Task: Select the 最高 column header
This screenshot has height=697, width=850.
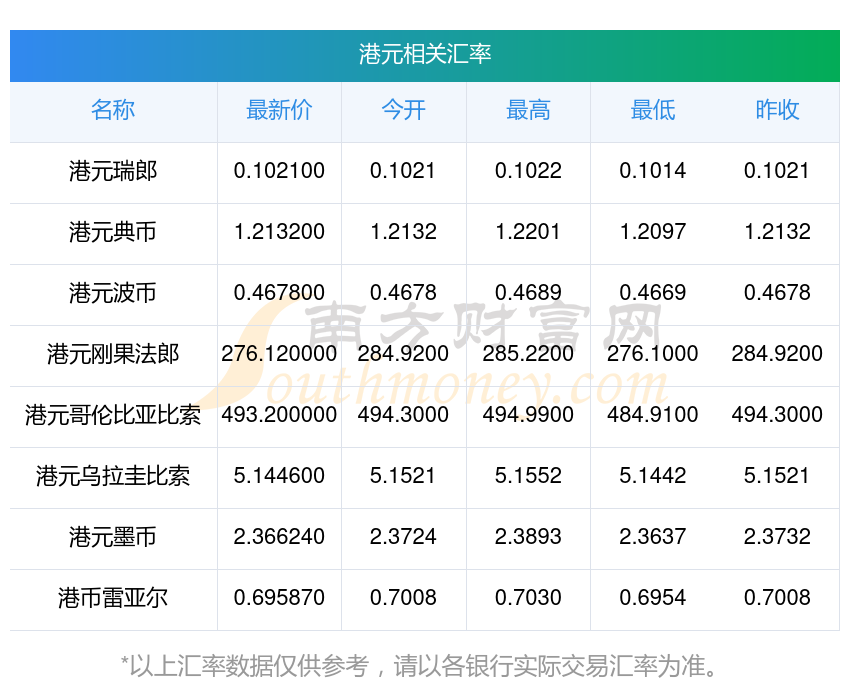Action: point(528,111)
